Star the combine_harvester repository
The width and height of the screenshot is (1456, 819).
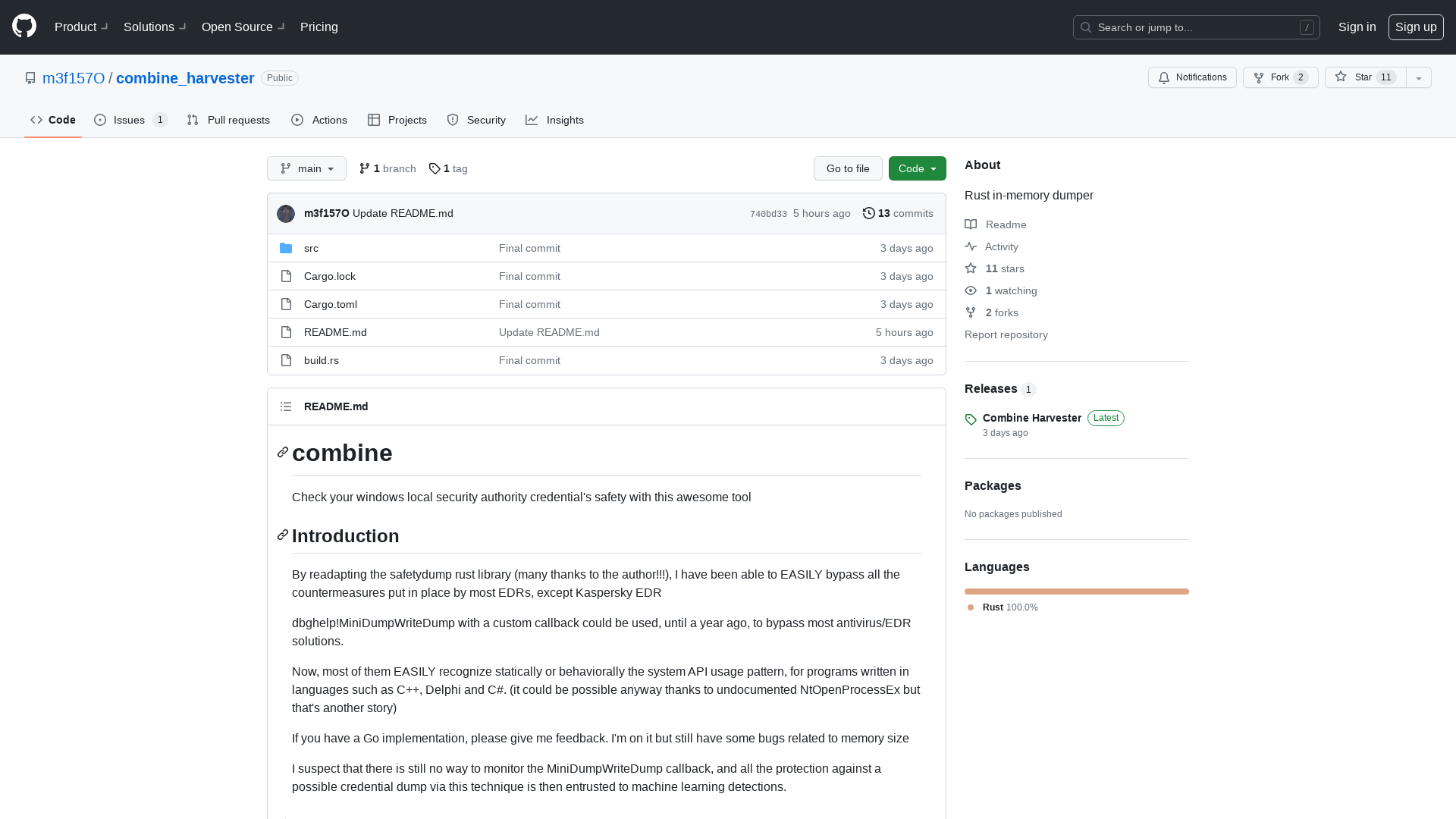tap(1365, 77)
